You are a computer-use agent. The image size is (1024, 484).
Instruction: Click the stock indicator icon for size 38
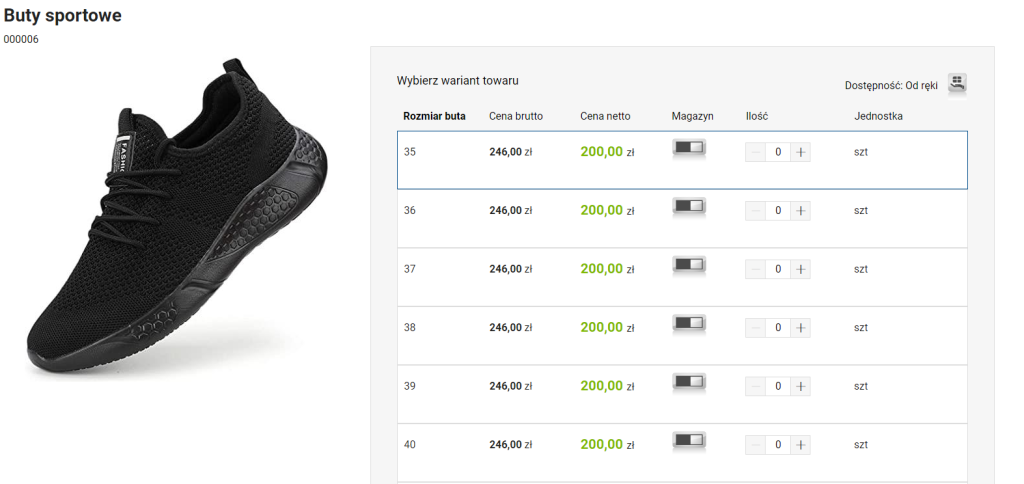pyautogui.click(x=689, y=323)
